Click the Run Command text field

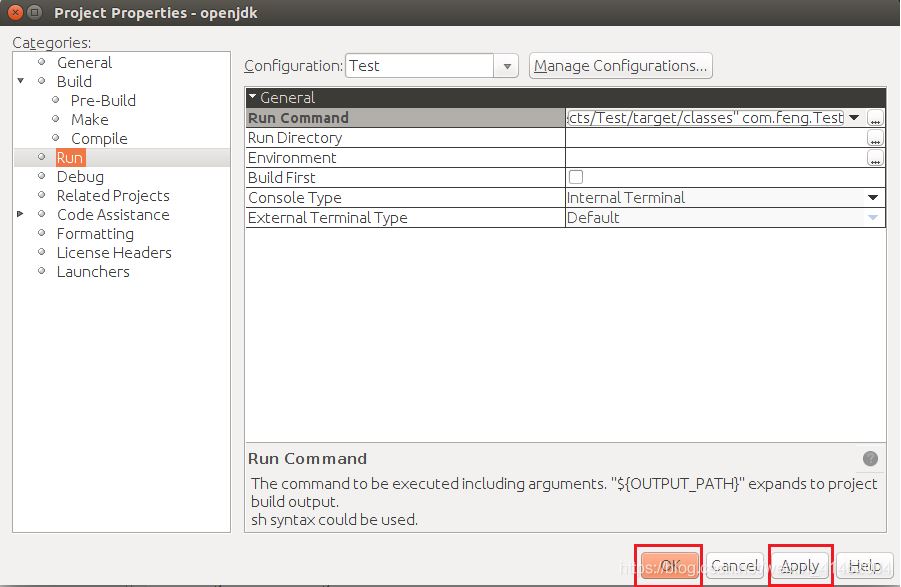tap(705, 118)
